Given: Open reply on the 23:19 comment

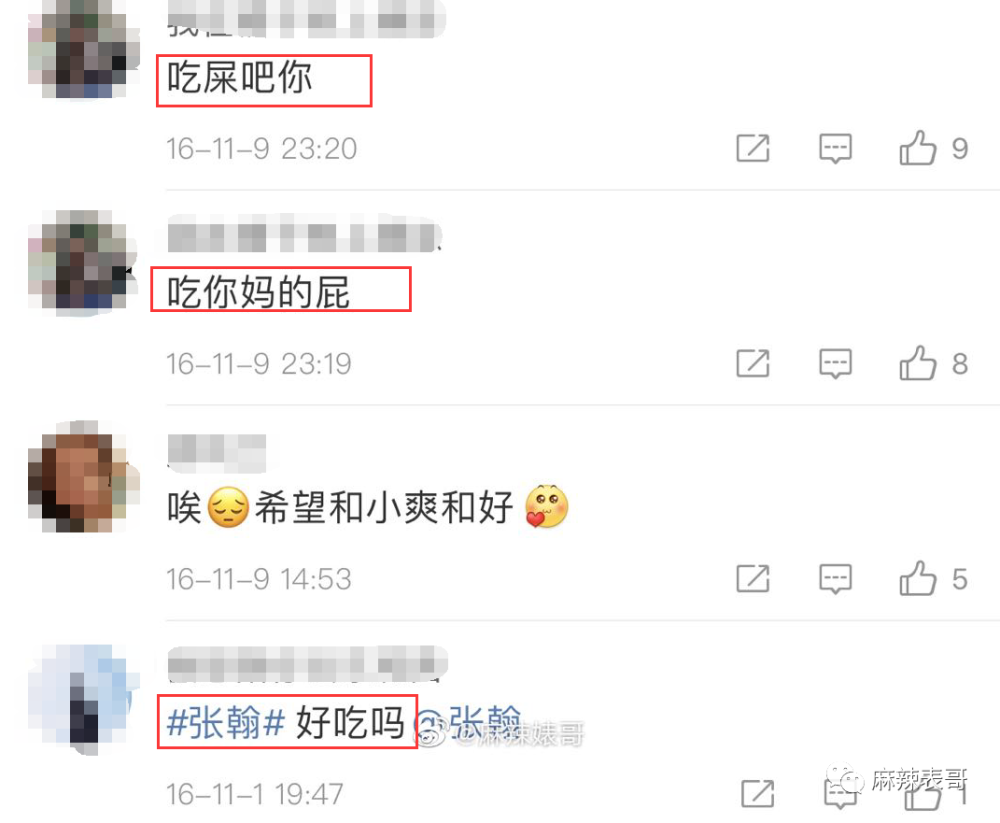Looking at the screenshot, I should [835, 364].
